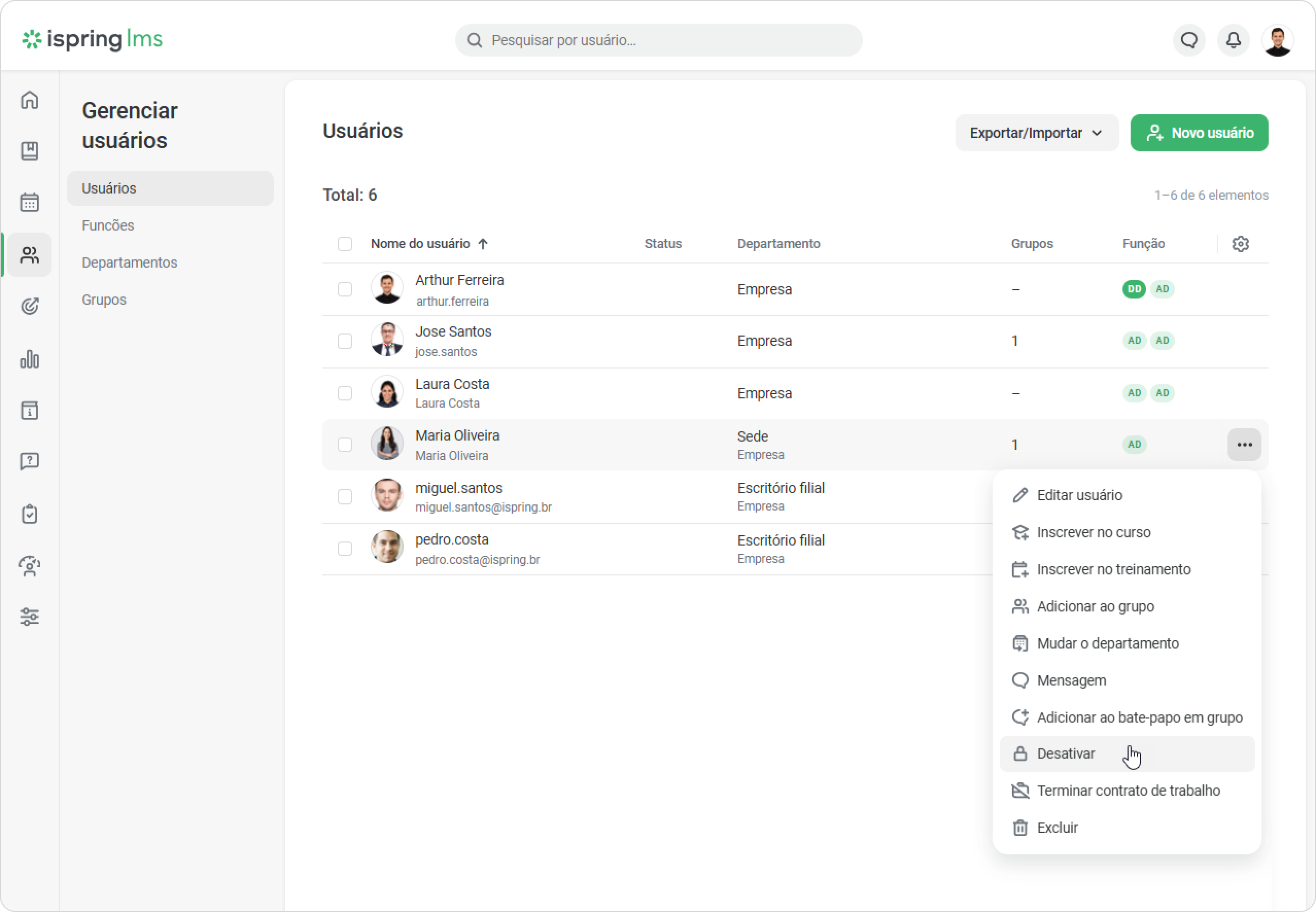Open Departamentos in the side menu

click(129, 262)
